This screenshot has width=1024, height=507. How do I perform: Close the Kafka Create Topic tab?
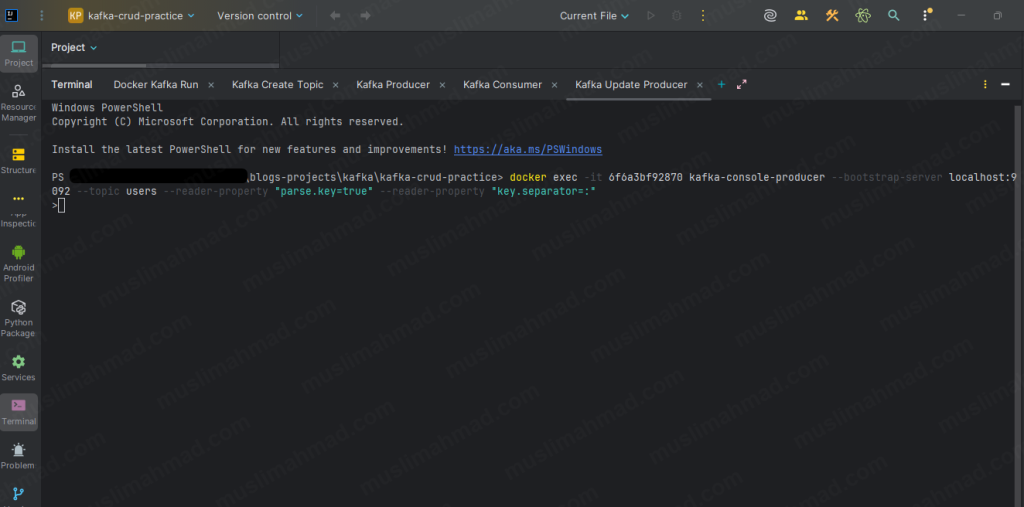click(x=336, y=85)
